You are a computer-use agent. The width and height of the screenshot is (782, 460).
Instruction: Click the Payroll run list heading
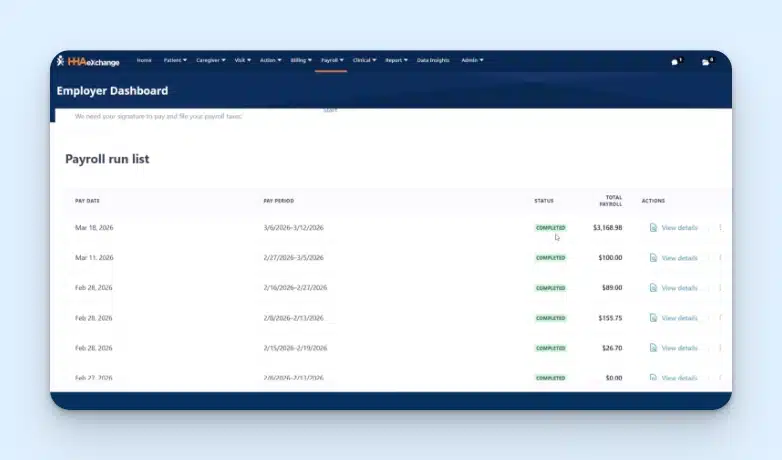coord(107,159)
